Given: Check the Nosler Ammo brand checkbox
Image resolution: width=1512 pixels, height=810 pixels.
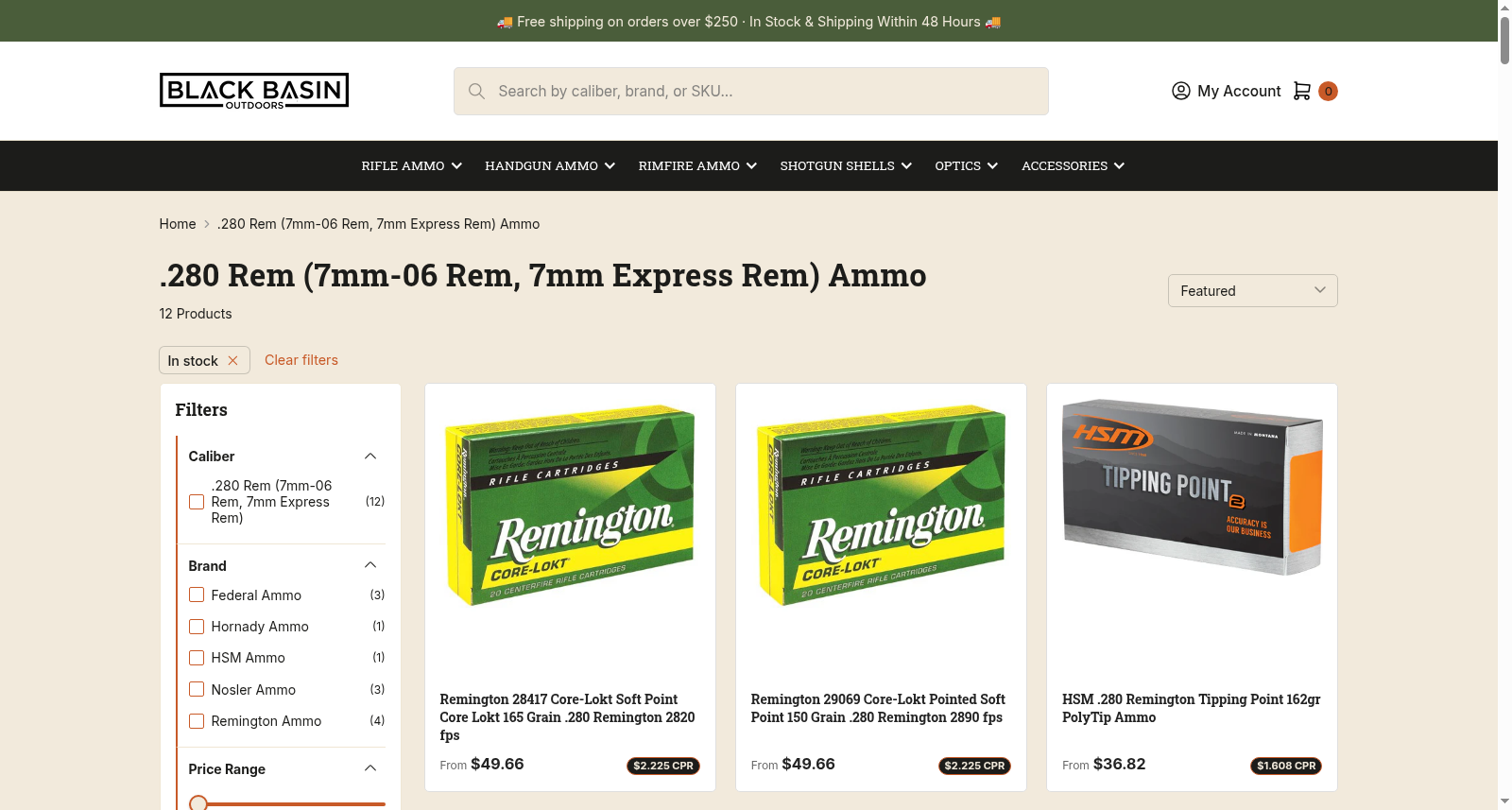Looking at the screenshot, I should click(x=197, y=689).
